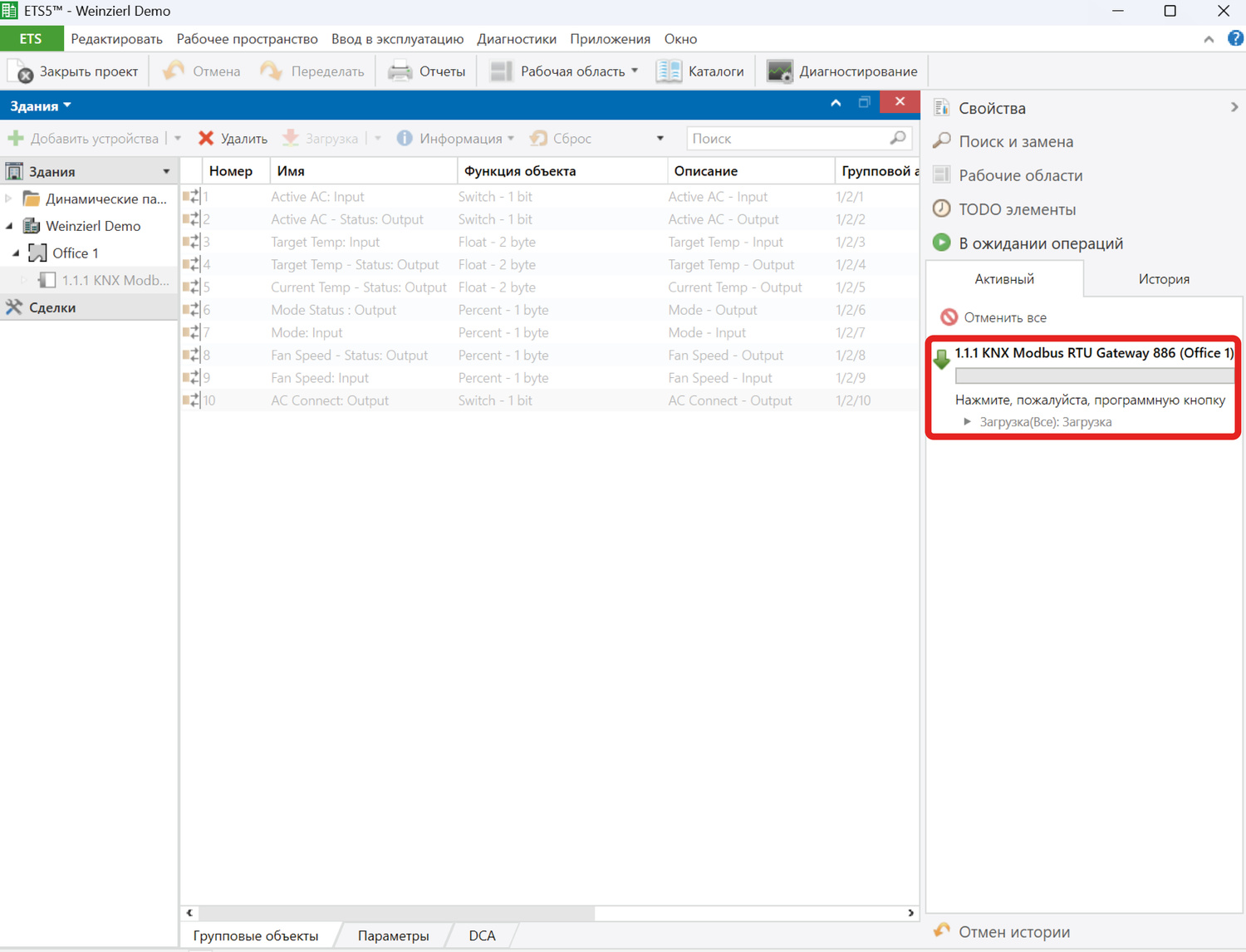Switch to the History tab
Screen dimensions: 1246x952
coord(1163,279)
